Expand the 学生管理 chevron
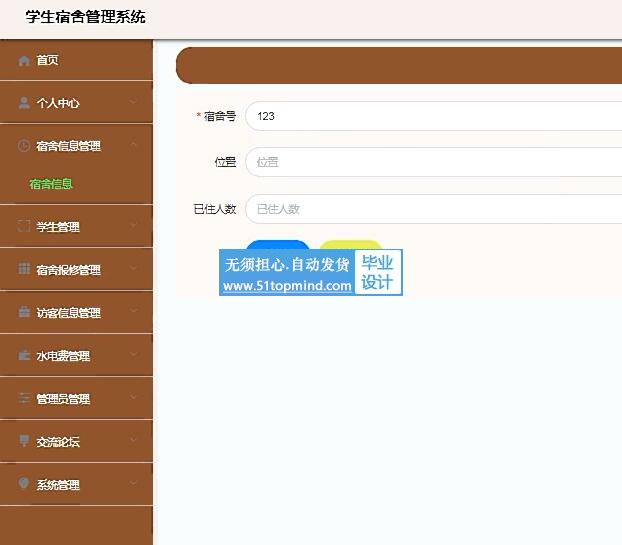Viewport: 622px width, 545px height. point(133,225)
